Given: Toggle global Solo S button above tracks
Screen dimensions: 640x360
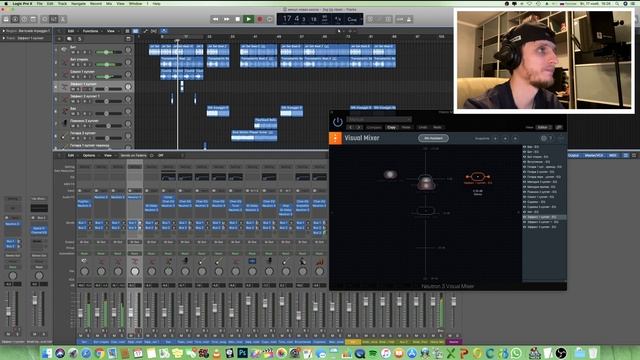Looking at the screenshot, I should point(79,39).
